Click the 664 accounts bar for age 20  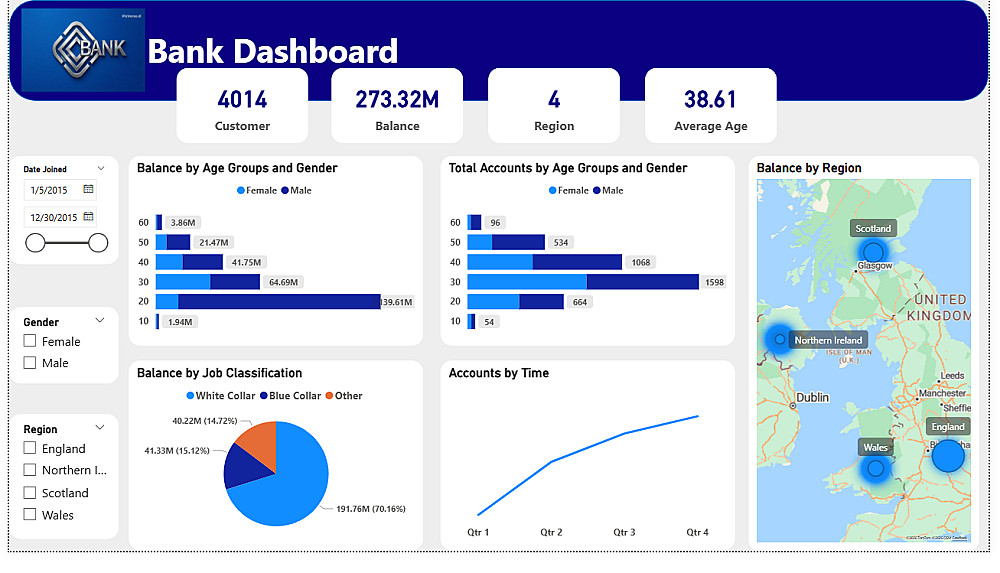point(515,302)
